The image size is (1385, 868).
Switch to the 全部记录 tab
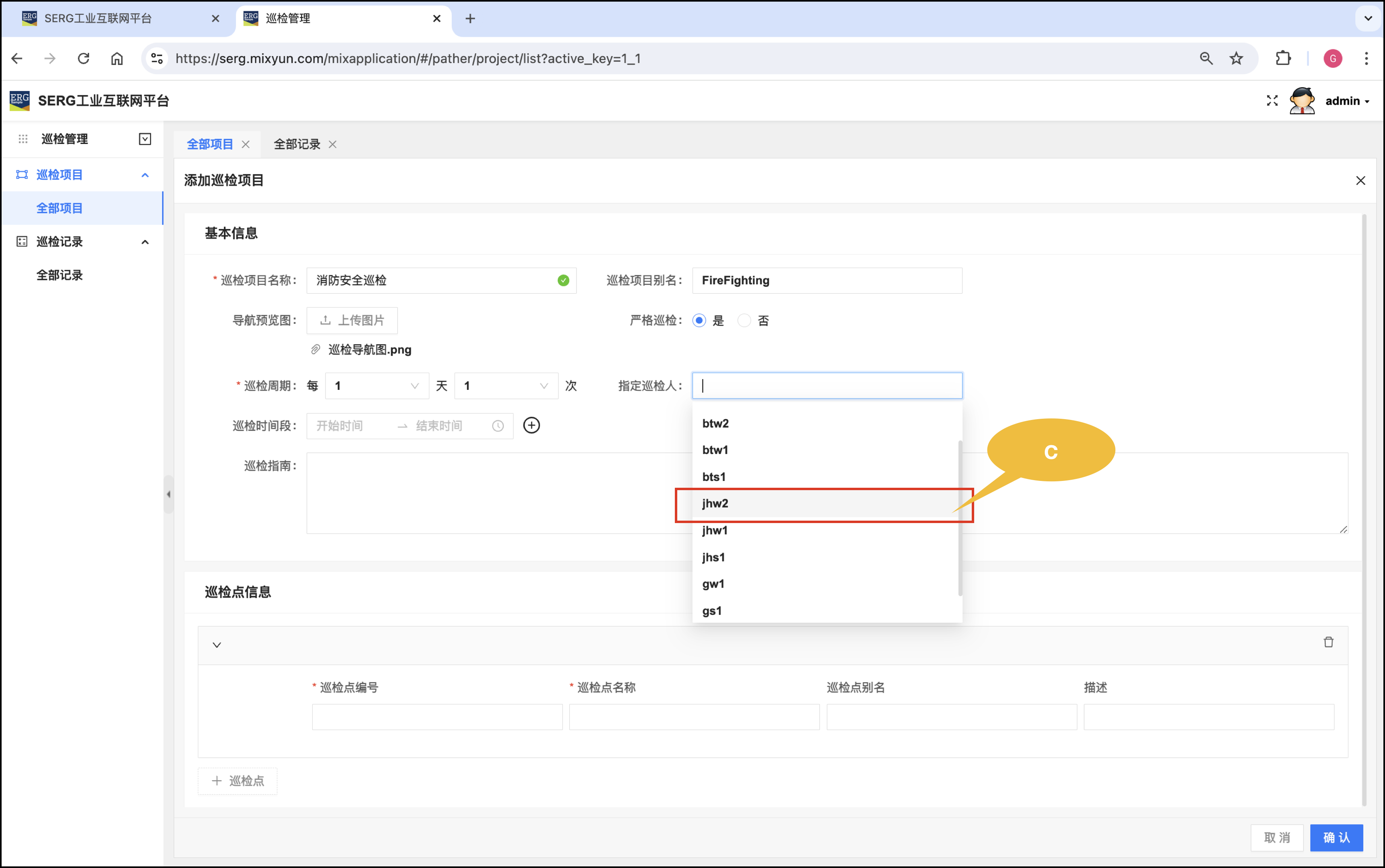click(x=296, y=144)
